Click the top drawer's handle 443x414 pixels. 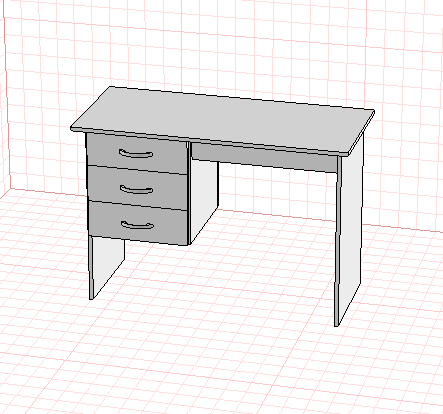pyautogui.click(x=136, y=154)
